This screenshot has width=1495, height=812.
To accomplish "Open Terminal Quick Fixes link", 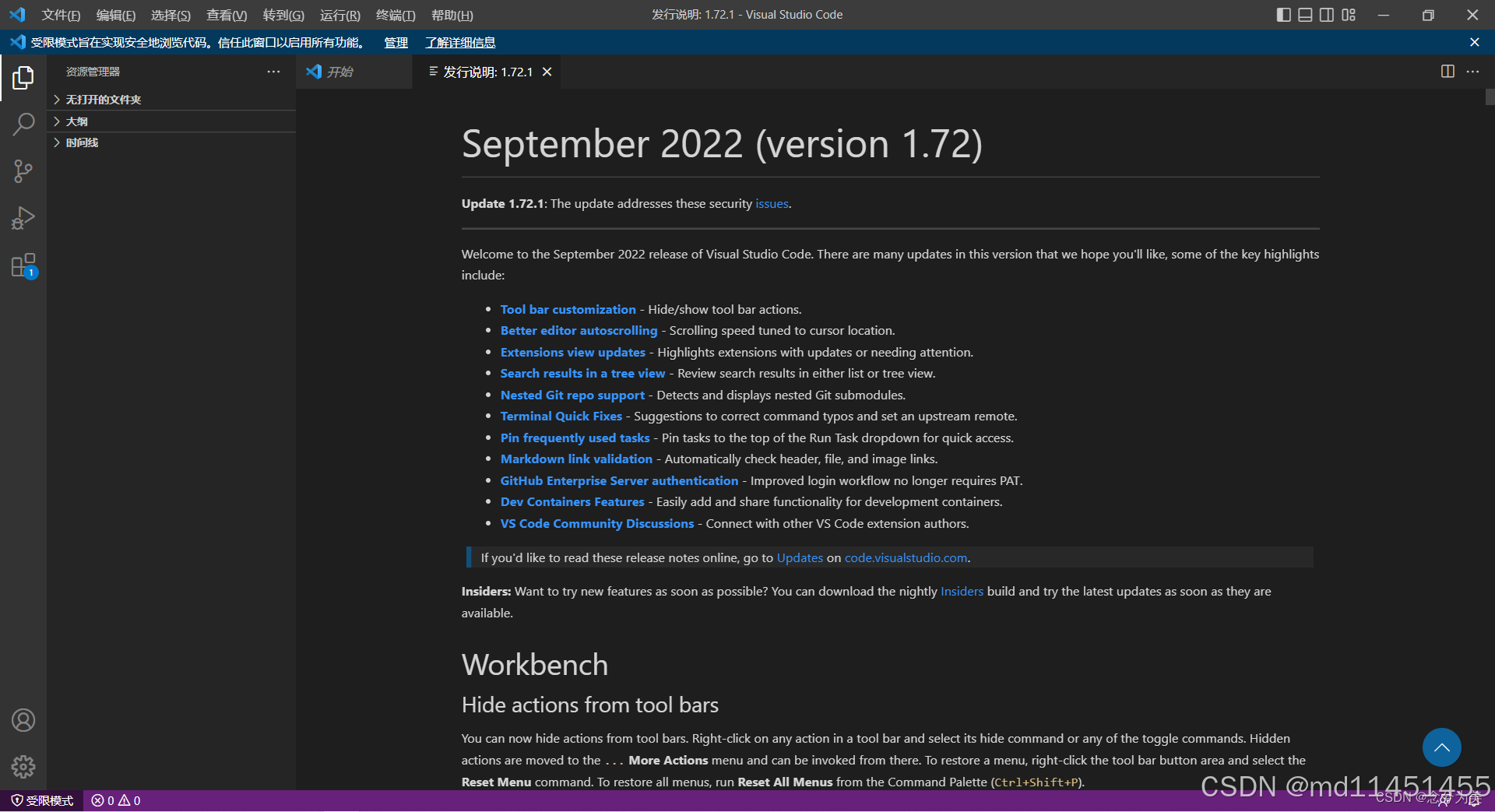I will point(561,416).
